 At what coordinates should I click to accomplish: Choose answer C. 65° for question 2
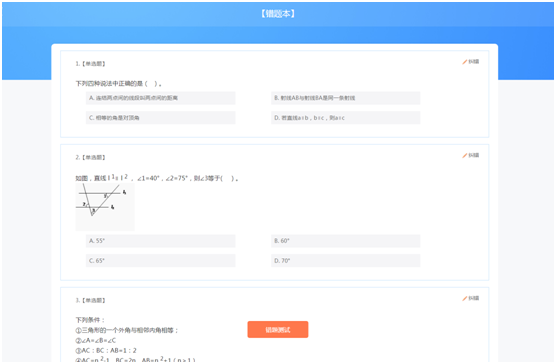click(x=160, y=261)
